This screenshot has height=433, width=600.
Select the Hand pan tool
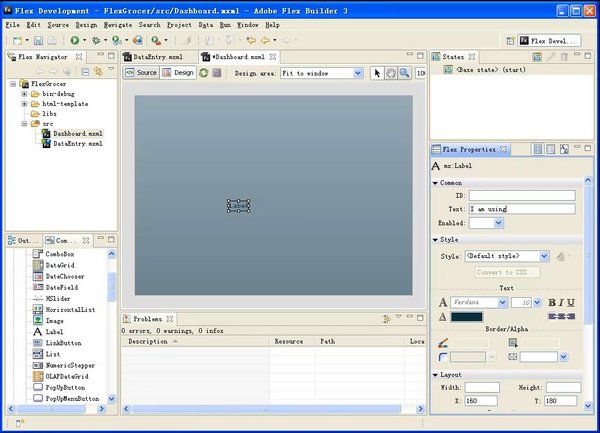[391, 73]
